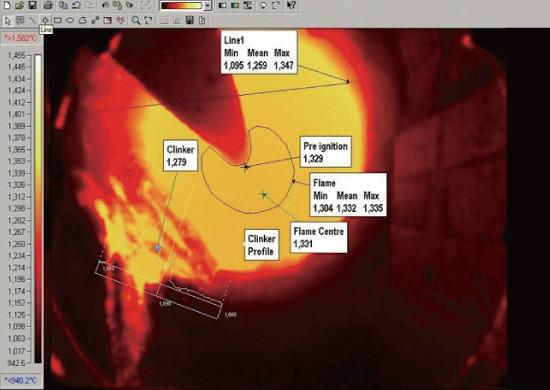
Task: Select the crosshair spot measurement tool
Action: pyautogui.click(x=45, y=20)
